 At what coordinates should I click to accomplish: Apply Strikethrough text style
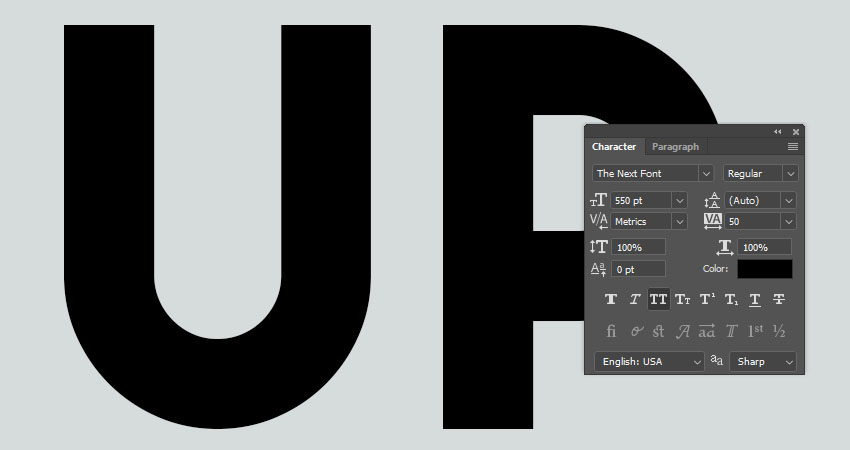coord(779,299)
